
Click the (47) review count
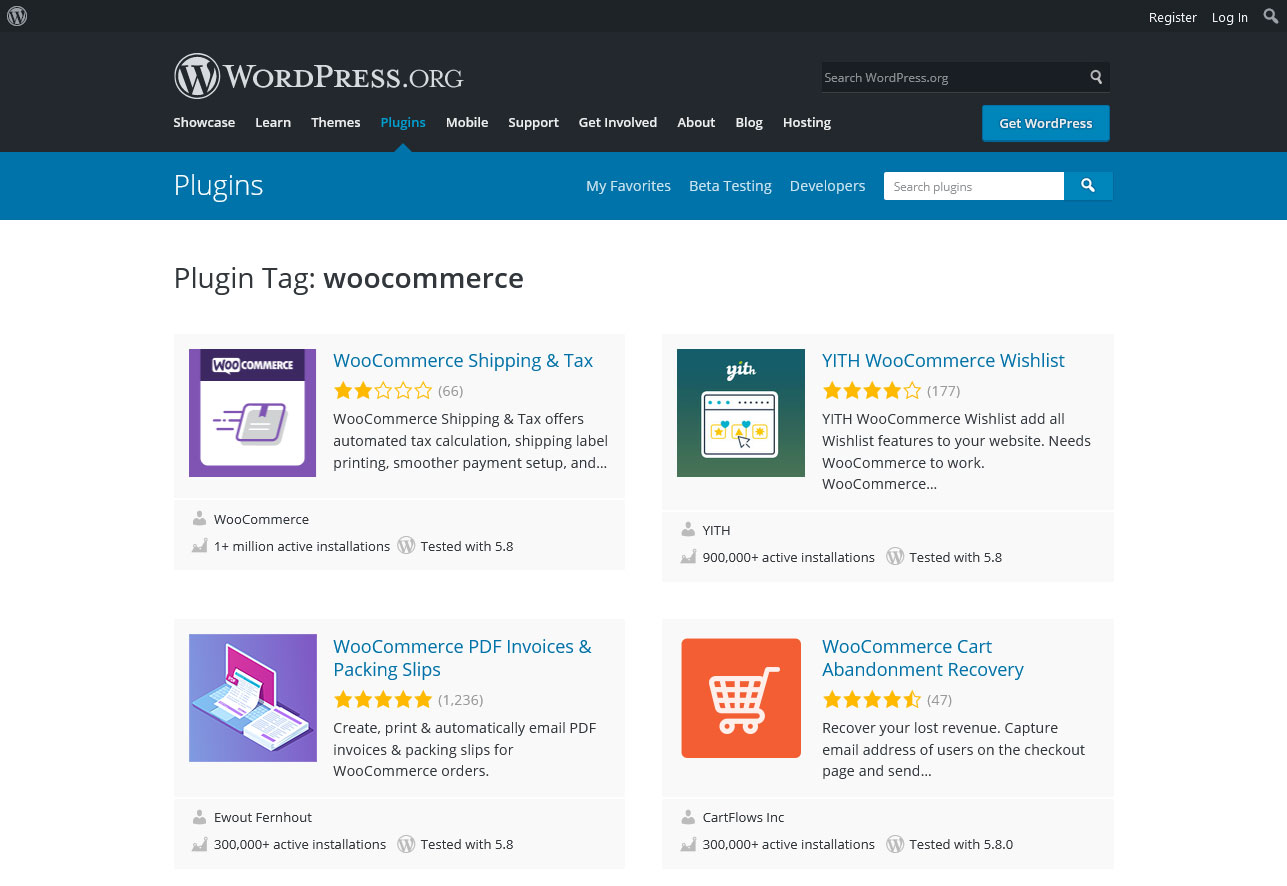click(939, 700)
